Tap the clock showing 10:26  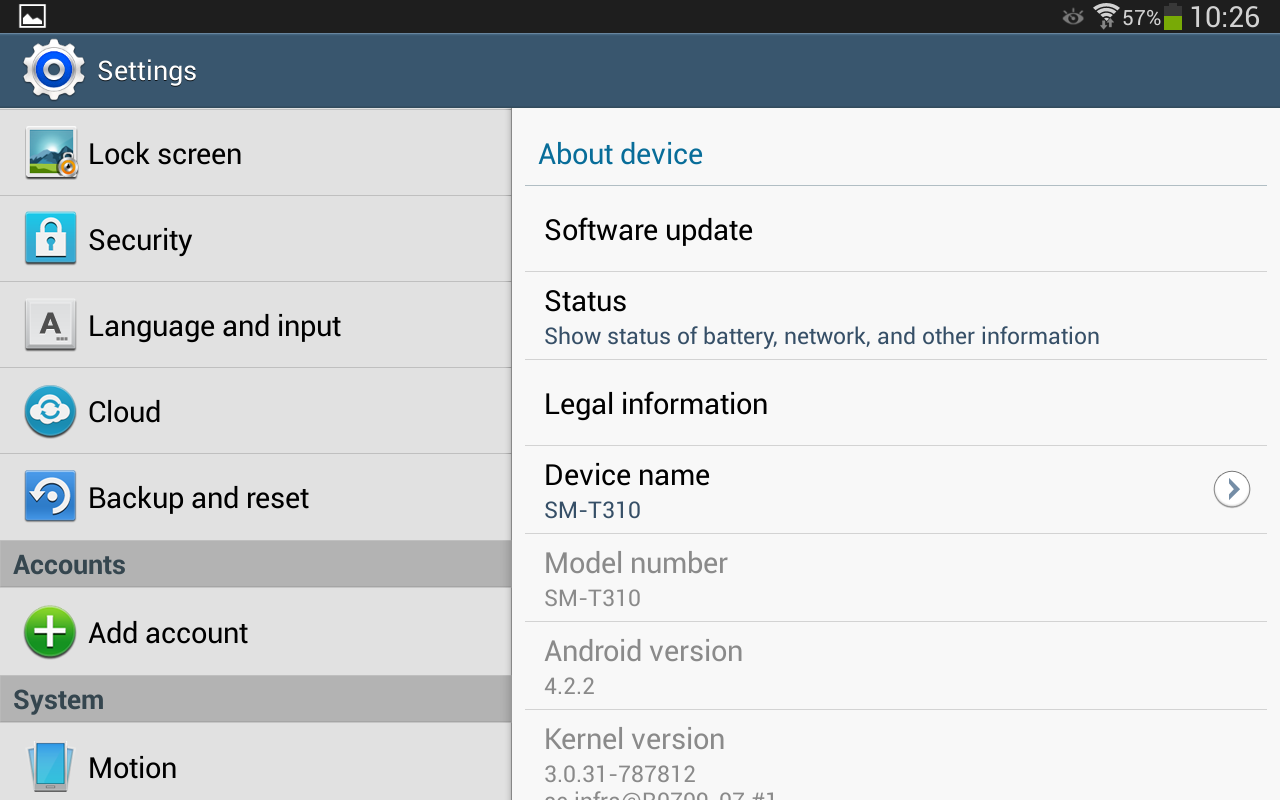pyautogui.click(x=1225, y=17)
